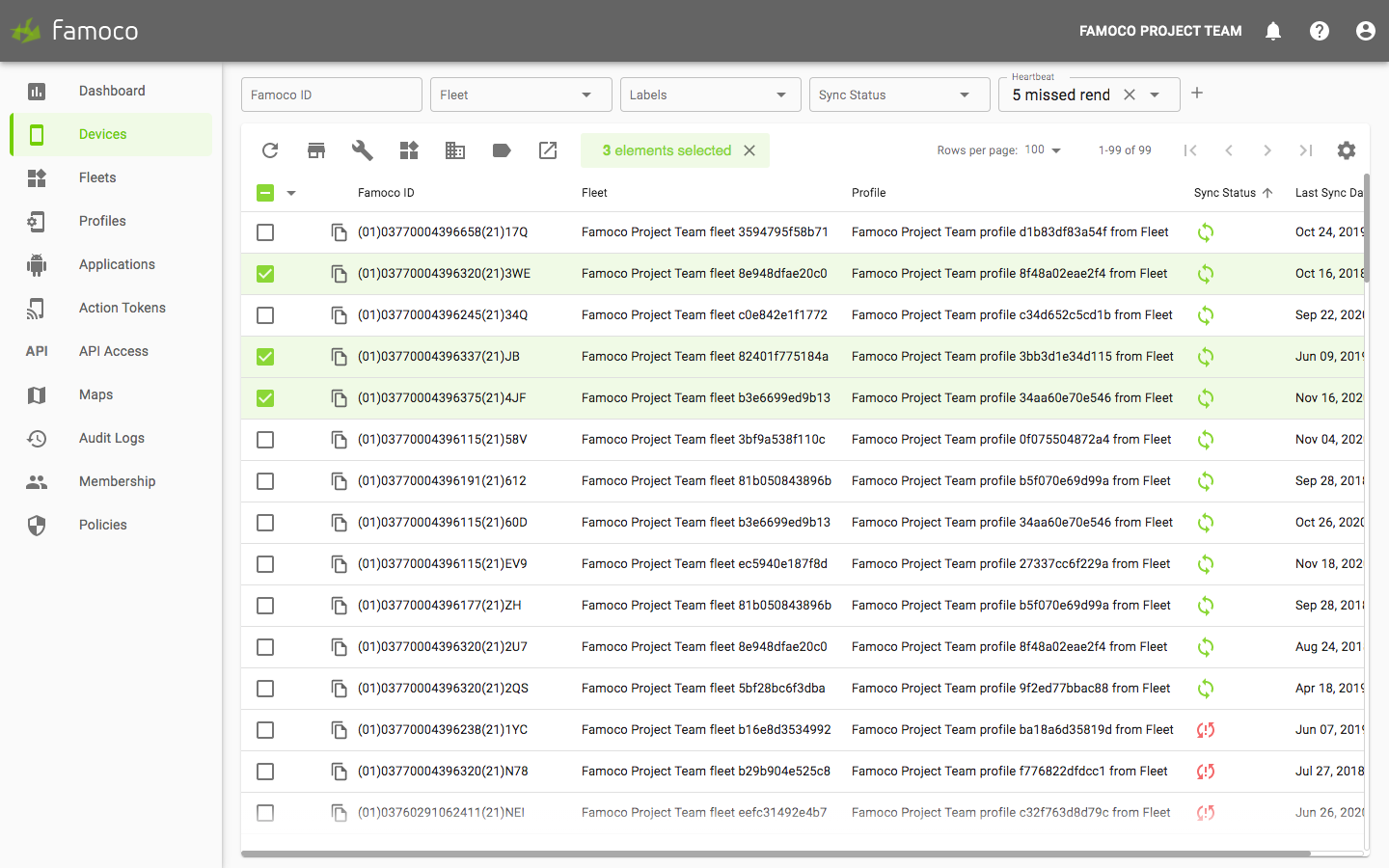Go to the previous page arrow
This screenshot has height=868, width=1389.
click(1229, 150)
